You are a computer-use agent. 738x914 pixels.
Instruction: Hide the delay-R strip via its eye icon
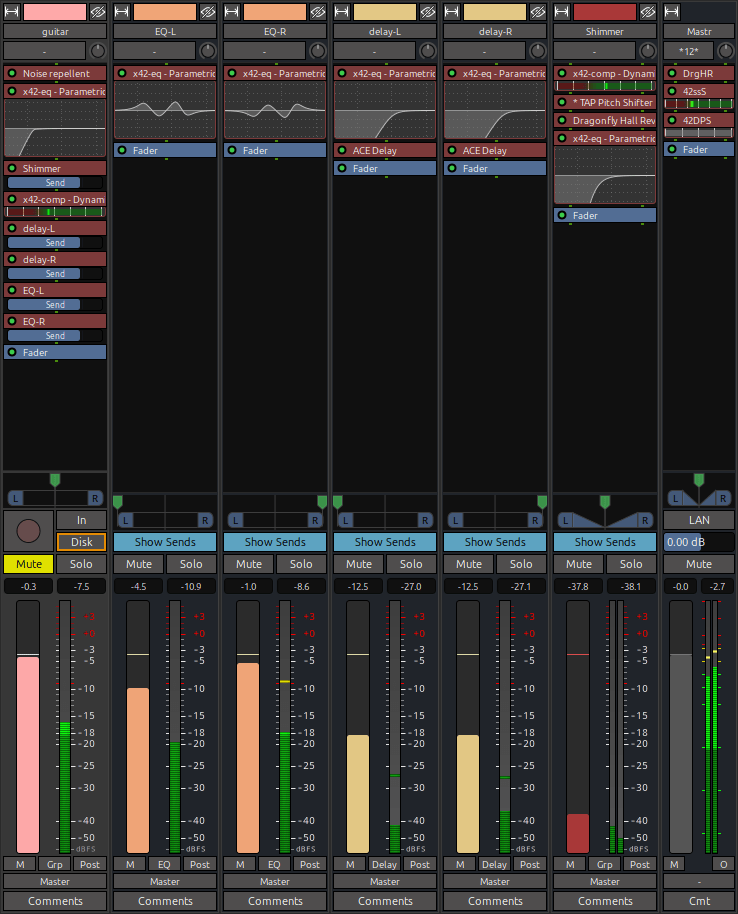(x=538, y=12)
